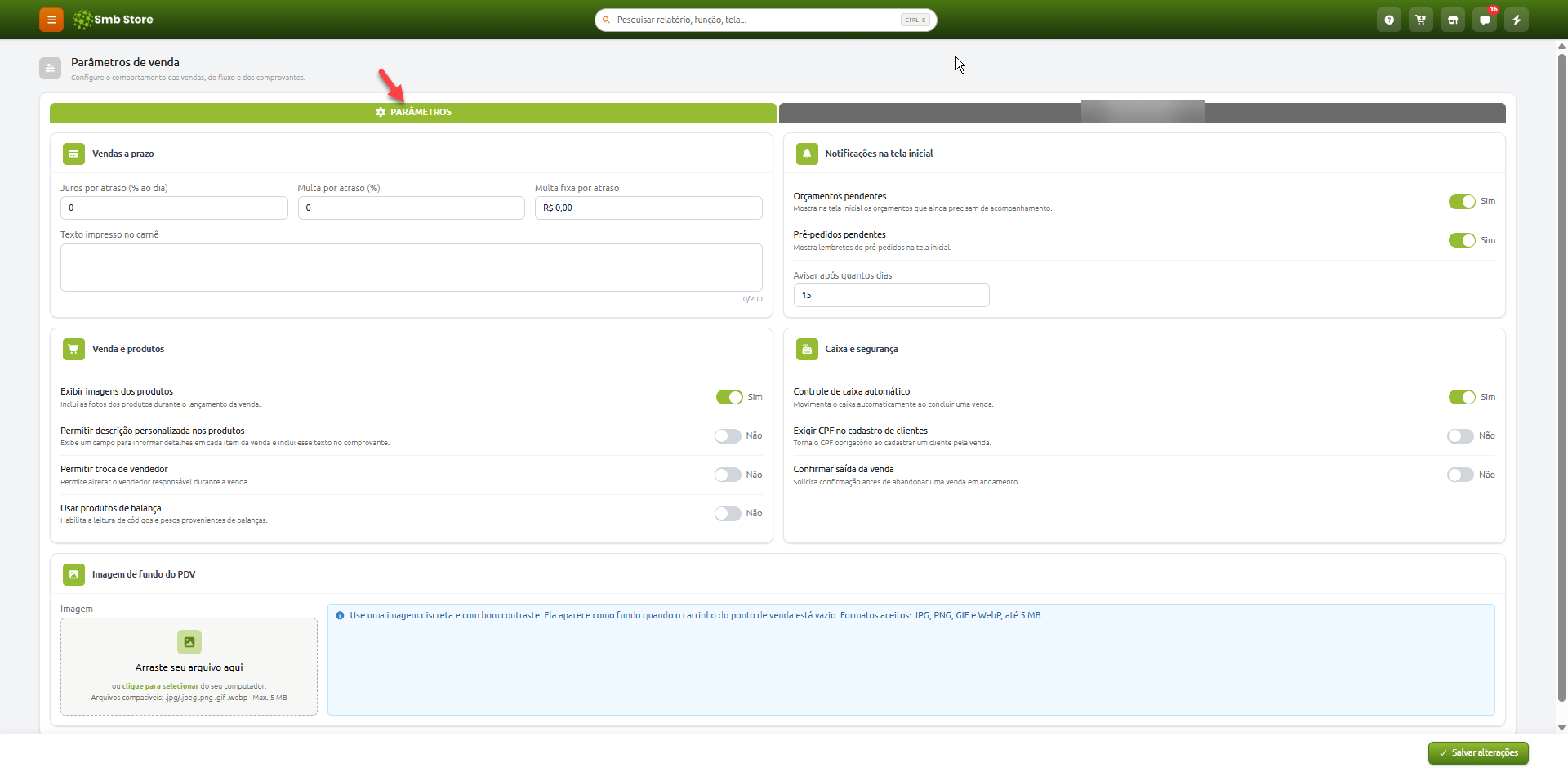Toggle Orçamentos pendentes switch

tap(1462, 202)
